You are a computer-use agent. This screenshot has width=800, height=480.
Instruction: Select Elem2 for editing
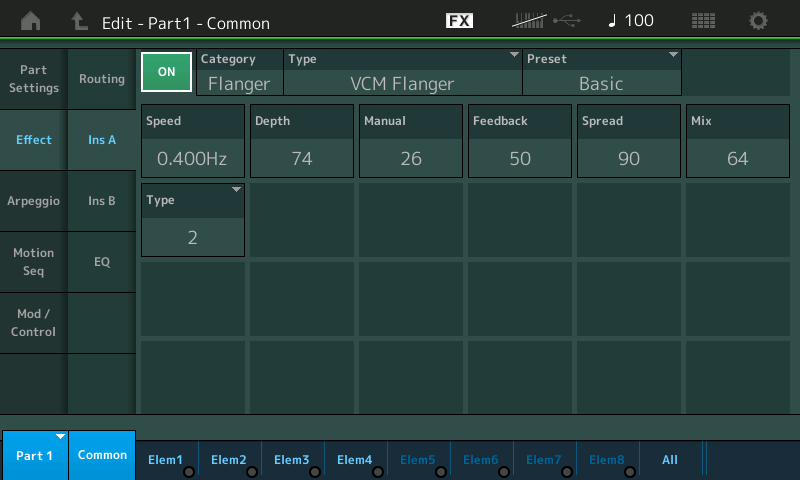pos(230,460)
